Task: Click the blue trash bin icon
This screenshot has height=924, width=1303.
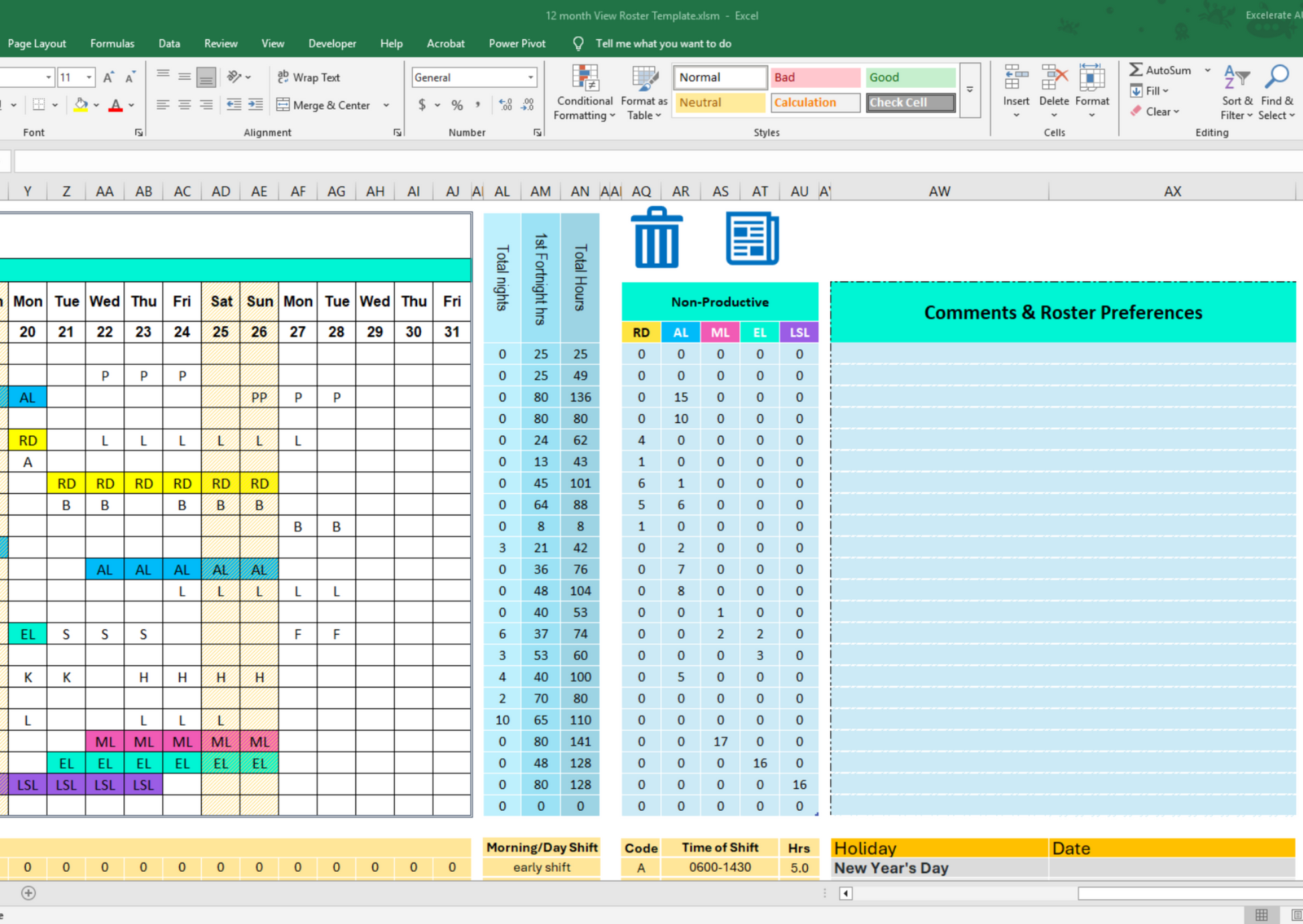Action: (x=657, y=238)
